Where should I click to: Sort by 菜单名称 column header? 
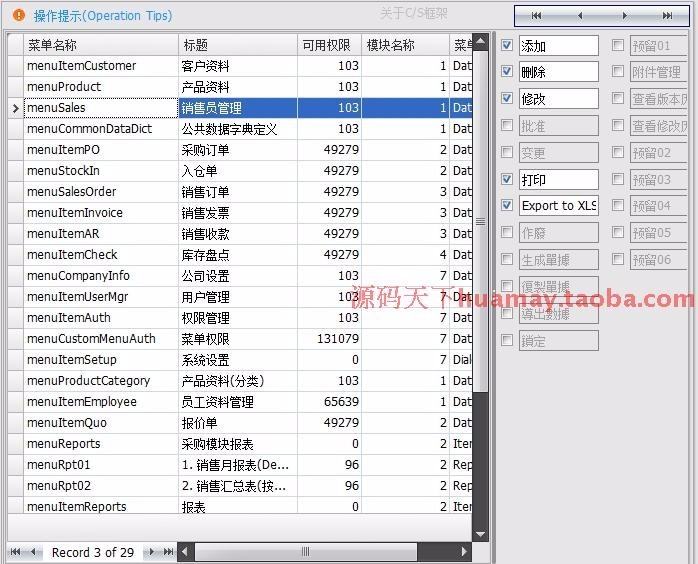(x=101, y=45)
